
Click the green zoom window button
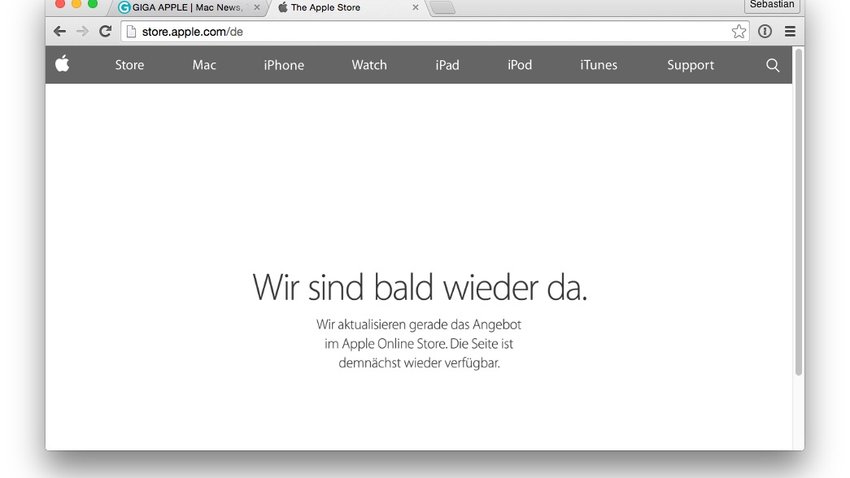[x=93, y=4]
